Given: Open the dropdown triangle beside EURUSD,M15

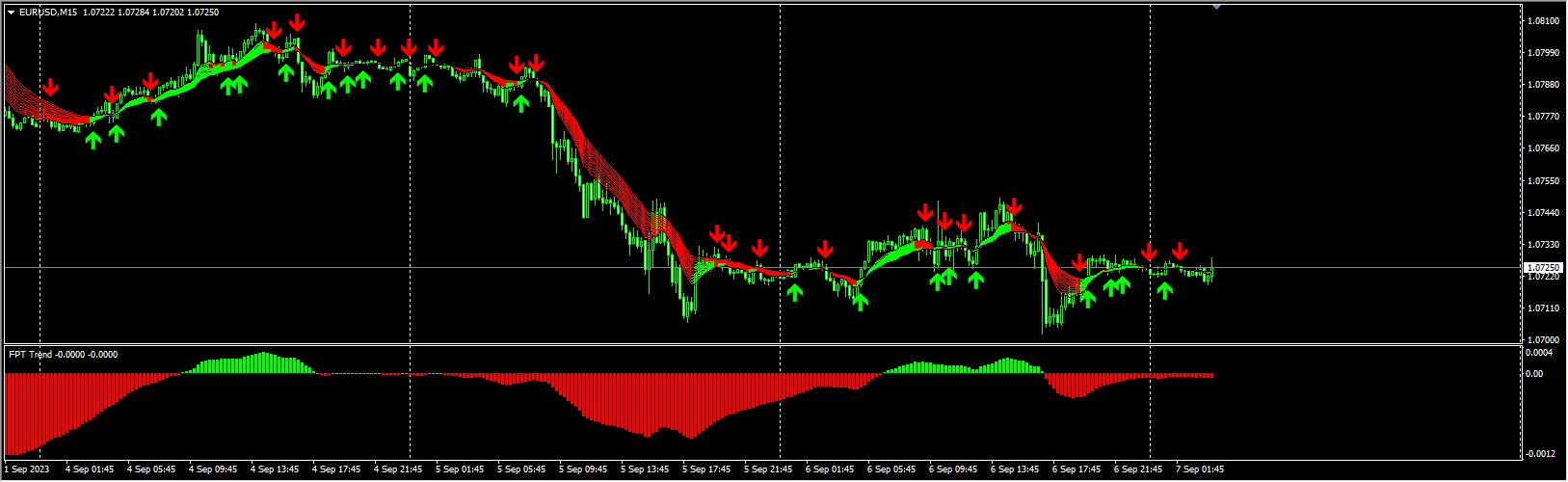Looking at the screenshot, I should (11, 13).
